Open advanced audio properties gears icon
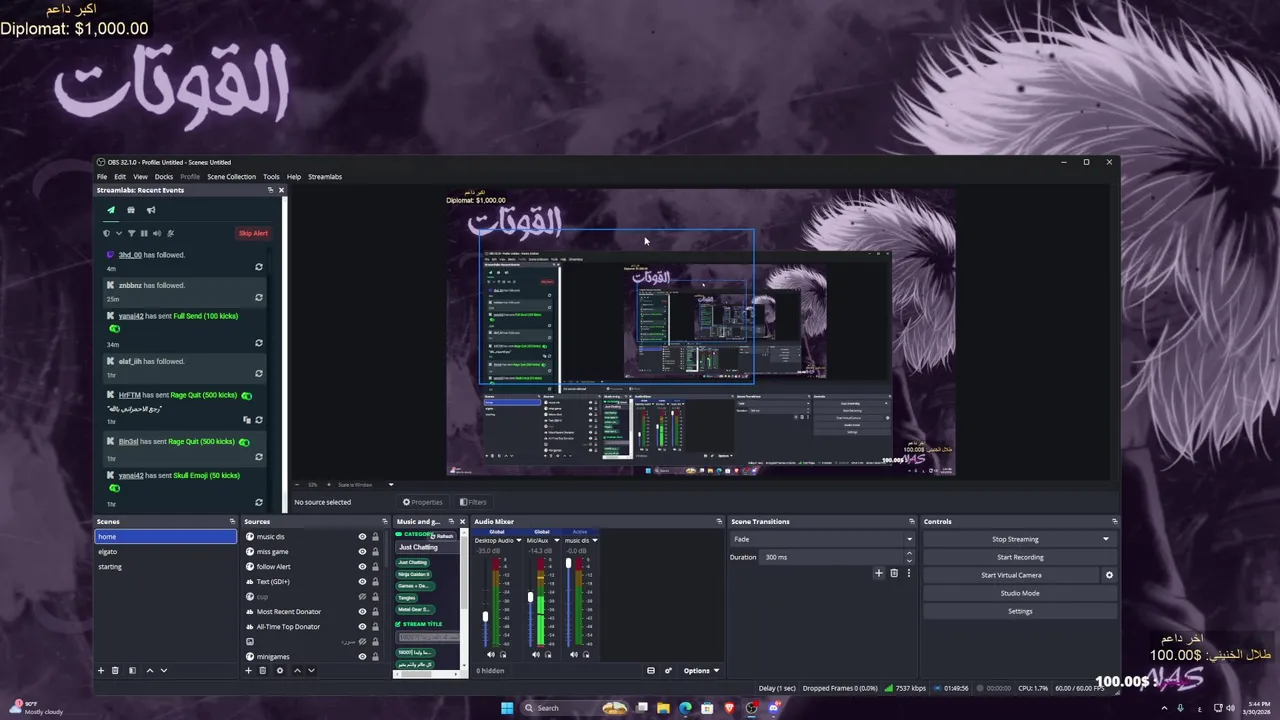Image resolution: width=1280 pixels, height=720 pixels. tap(668, 670)
